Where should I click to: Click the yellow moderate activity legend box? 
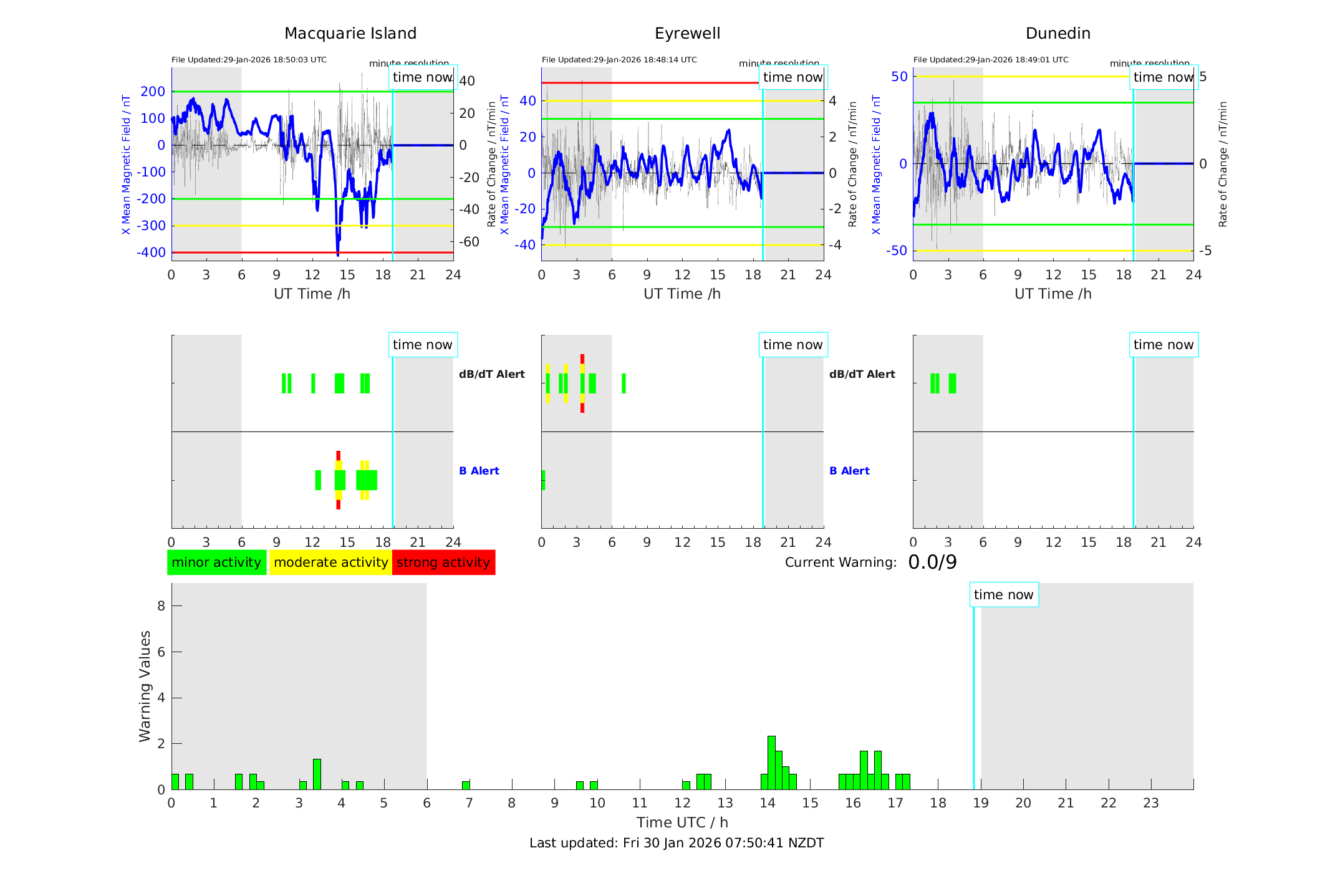330,562
